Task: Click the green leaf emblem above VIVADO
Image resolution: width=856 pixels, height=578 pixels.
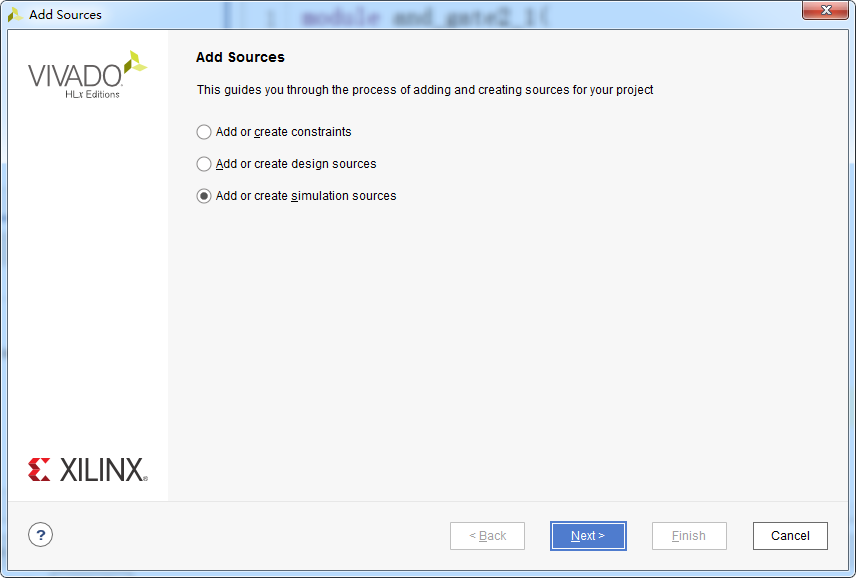Action: [x=135, y=62]
